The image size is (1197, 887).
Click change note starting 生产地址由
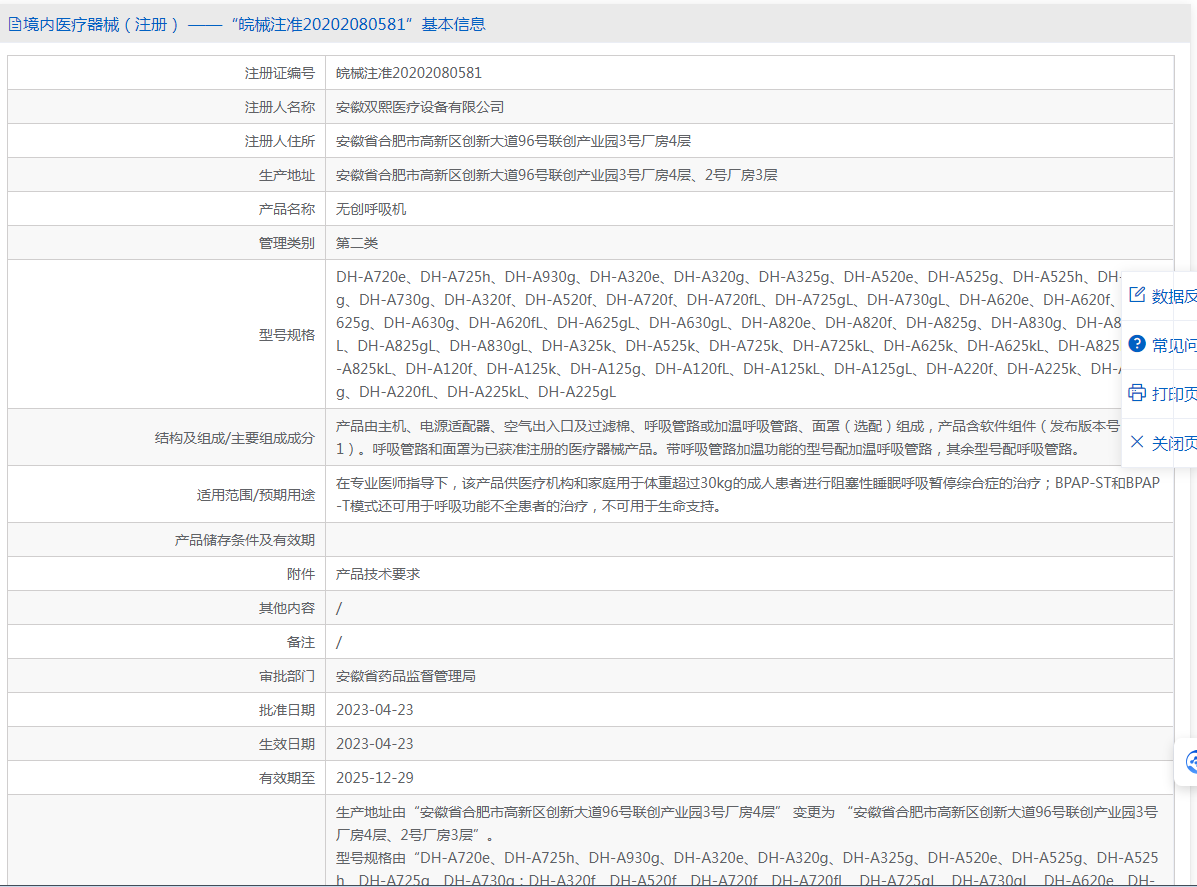pyautogui.click(x=747, y=824)
